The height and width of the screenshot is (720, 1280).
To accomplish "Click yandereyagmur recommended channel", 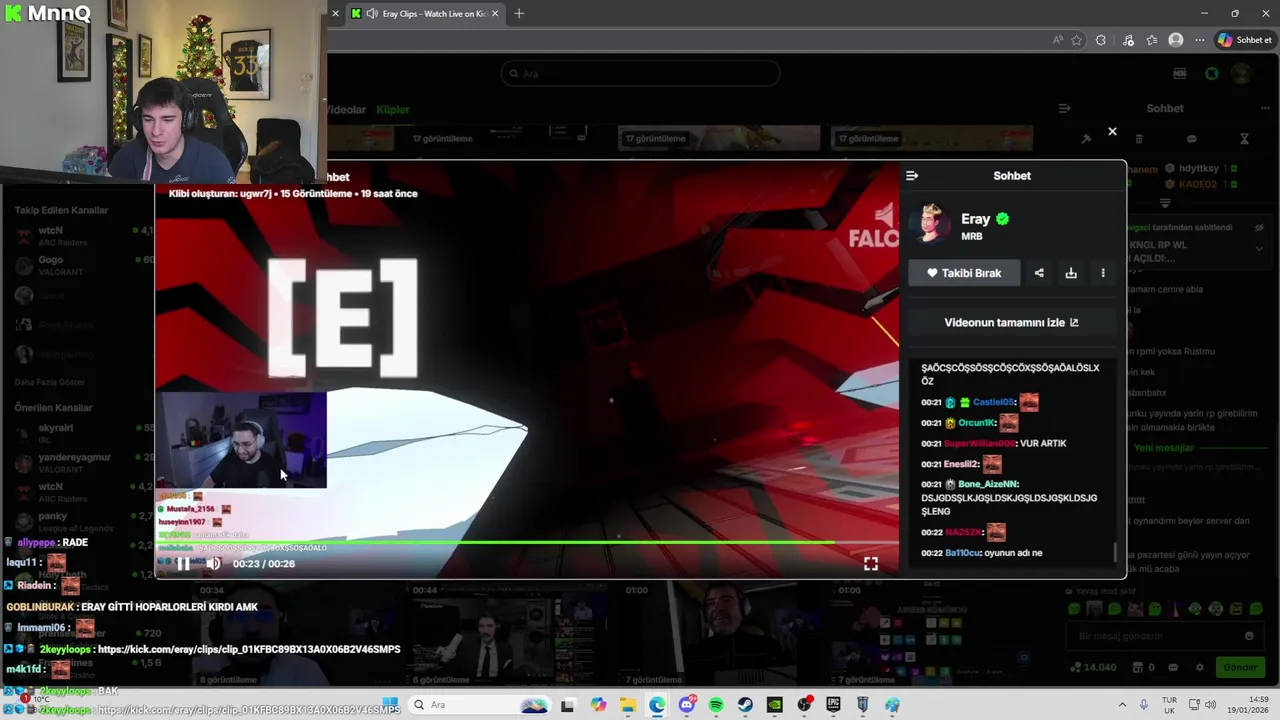I will tap(84, 463).
